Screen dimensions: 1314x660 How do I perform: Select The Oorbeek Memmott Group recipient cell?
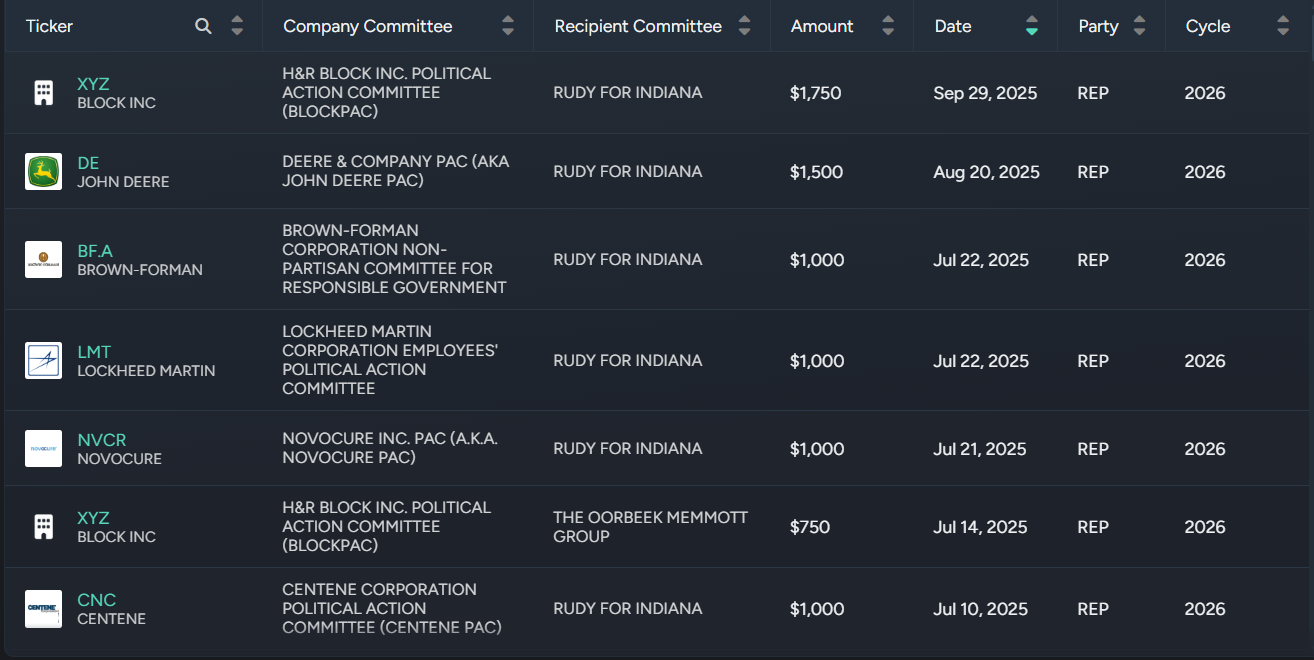[x=650, y=527]
